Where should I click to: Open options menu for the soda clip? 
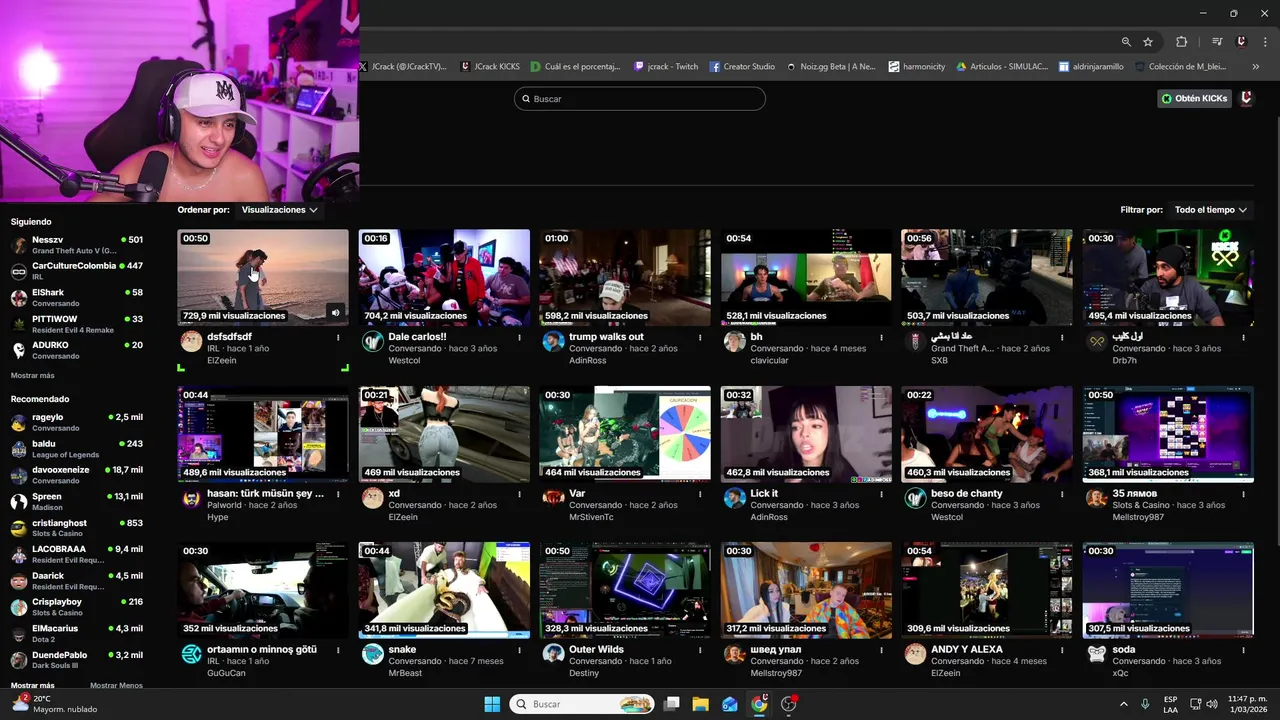pos(1243,650)
